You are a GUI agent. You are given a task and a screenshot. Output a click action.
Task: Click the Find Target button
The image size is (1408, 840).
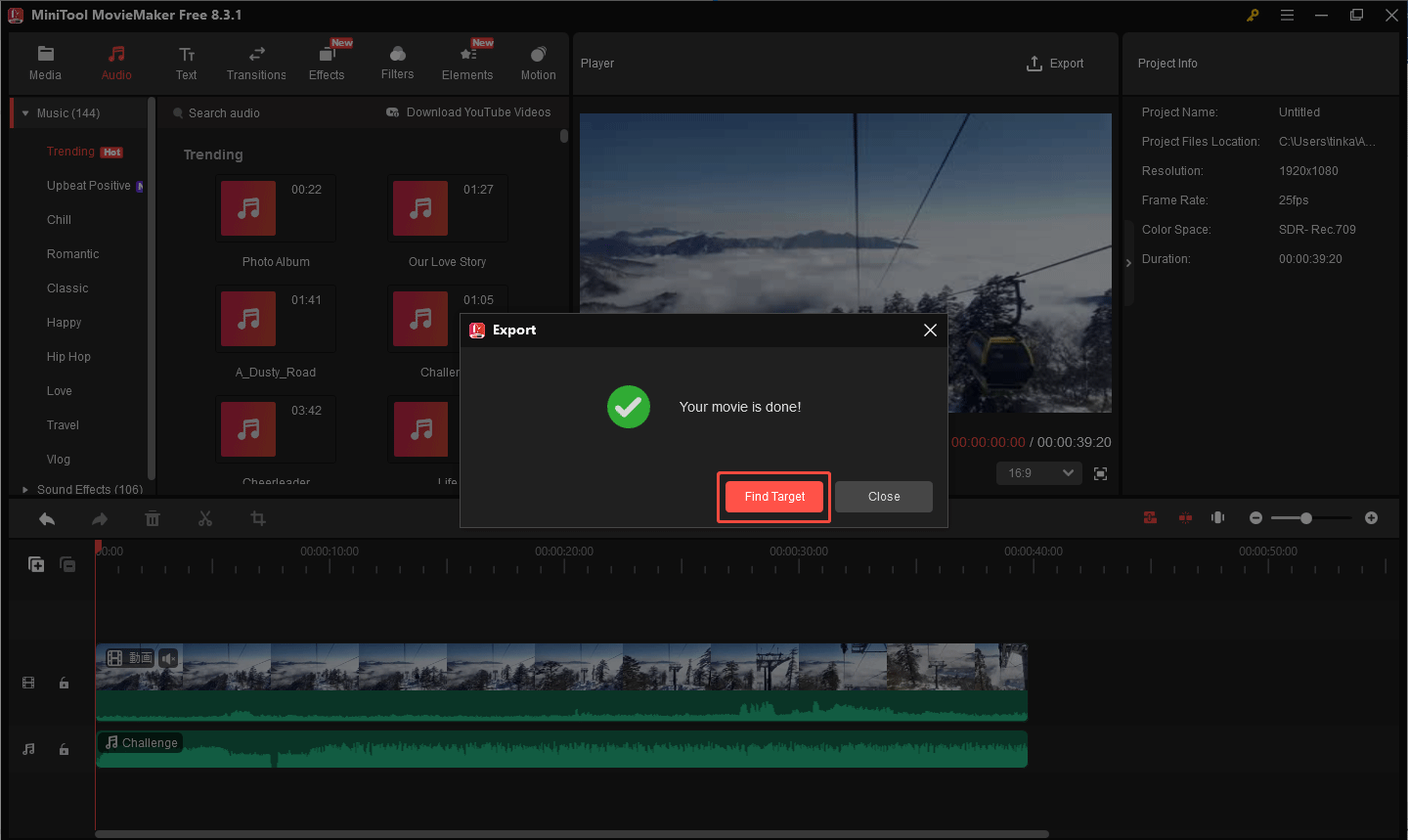(x=774, y=497)
